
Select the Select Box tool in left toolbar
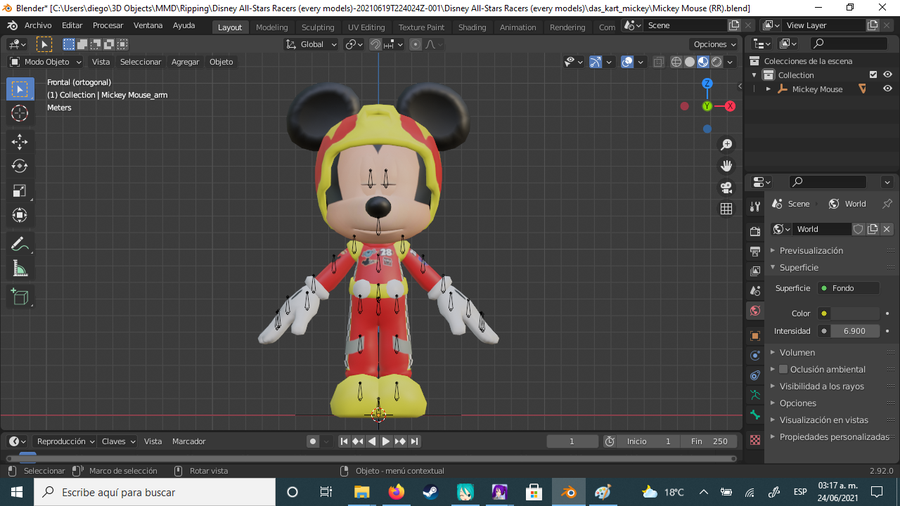[20, 89]
